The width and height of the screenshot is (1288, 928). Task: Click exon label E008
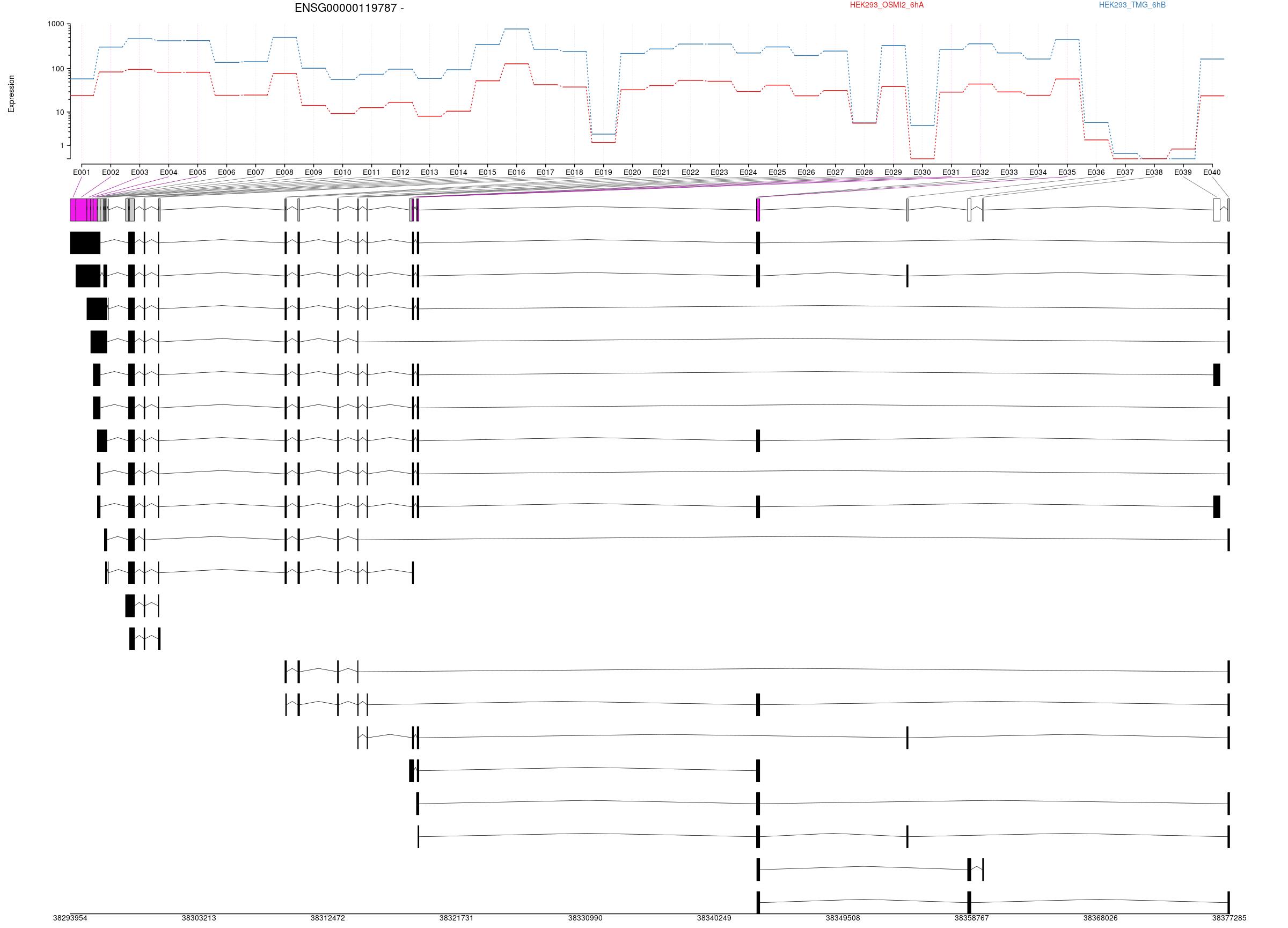(284, 173)
